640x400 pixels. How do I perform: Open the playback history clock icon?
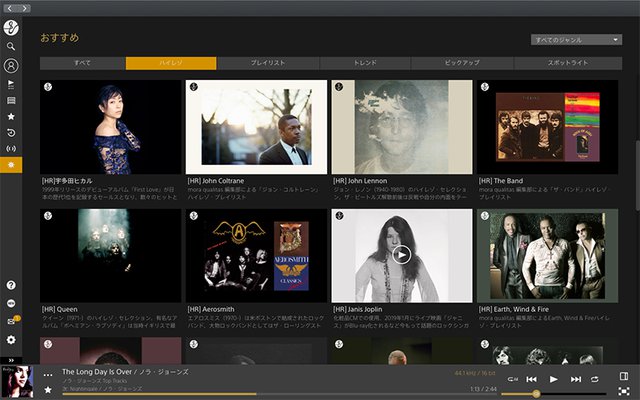point(11,132)
